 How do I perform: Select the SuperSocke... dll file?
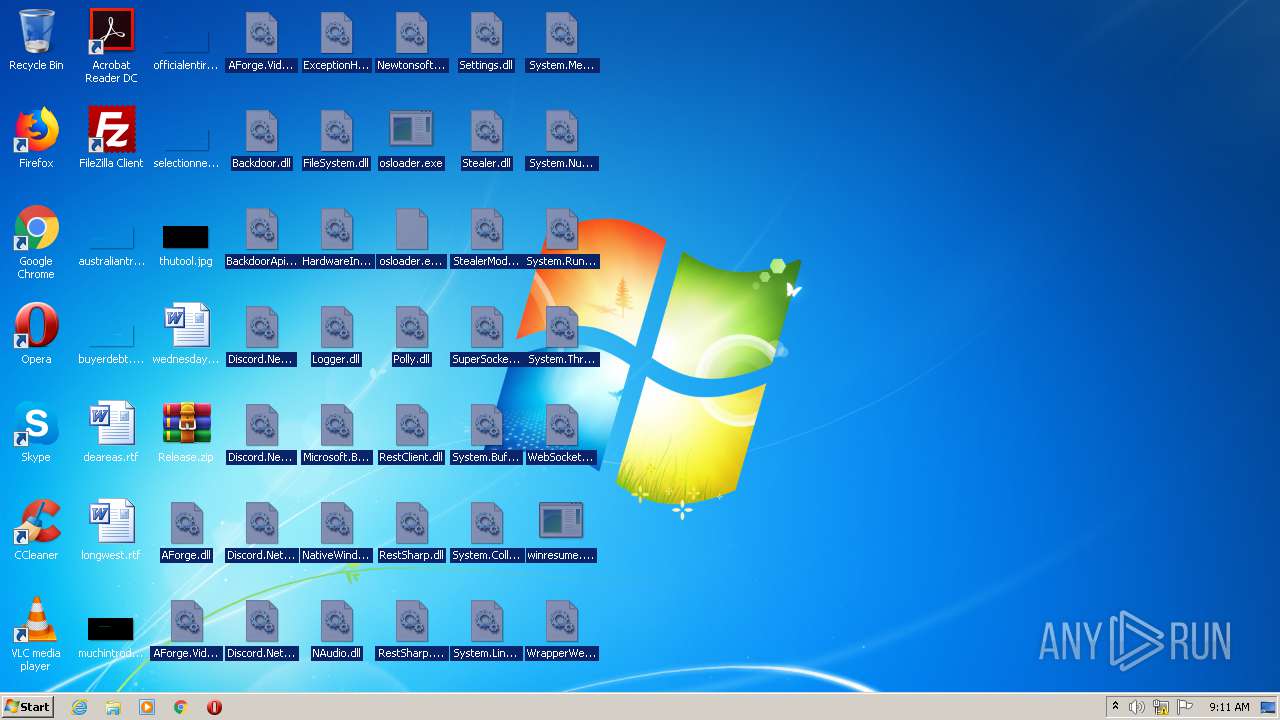click(486, 334)
